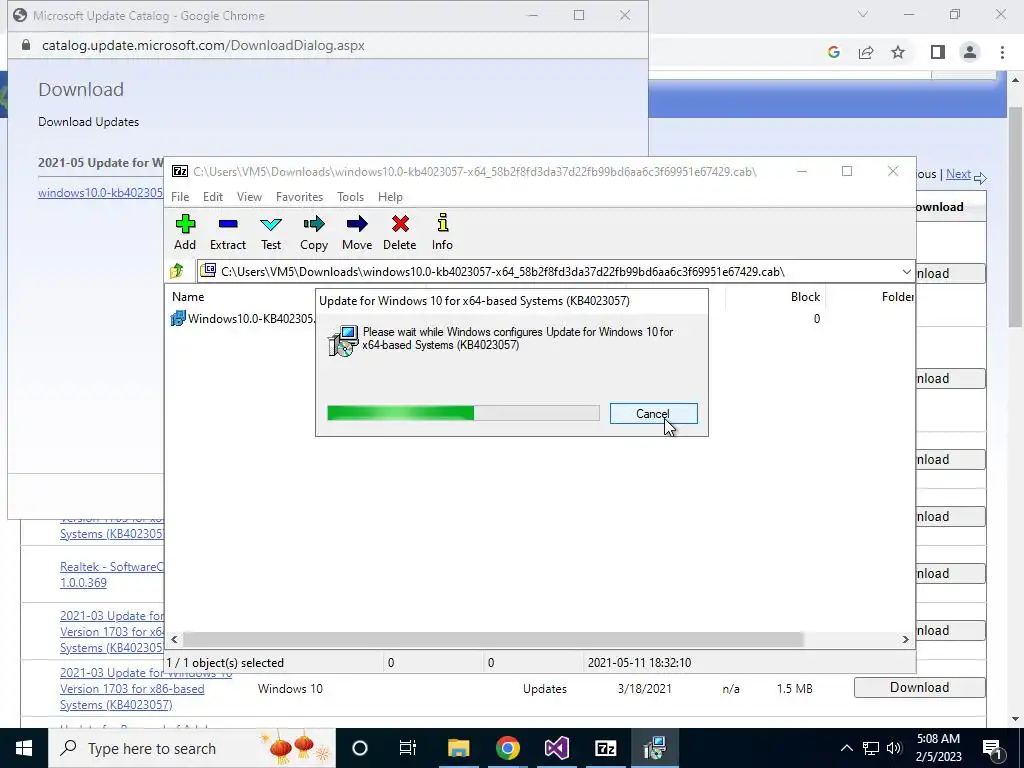This screenshot has height=768, width=1024.
Task: Click the left arrow of 7-Zip scrollbar
Action: [x=174, y=639]
